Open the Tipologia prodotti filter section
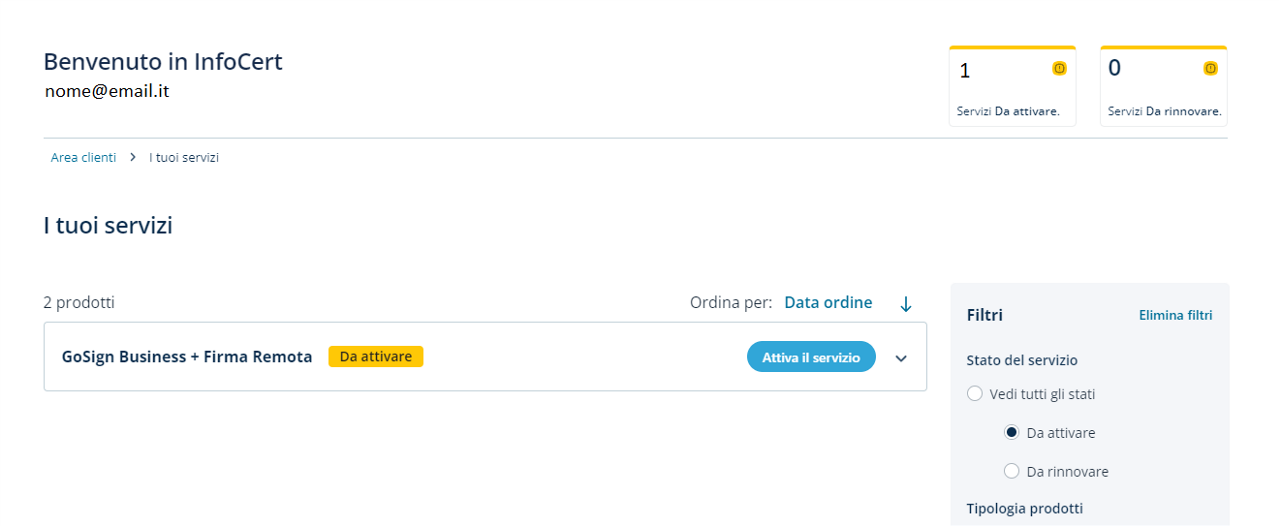1280x526 pixels. tap(1024, 508)
